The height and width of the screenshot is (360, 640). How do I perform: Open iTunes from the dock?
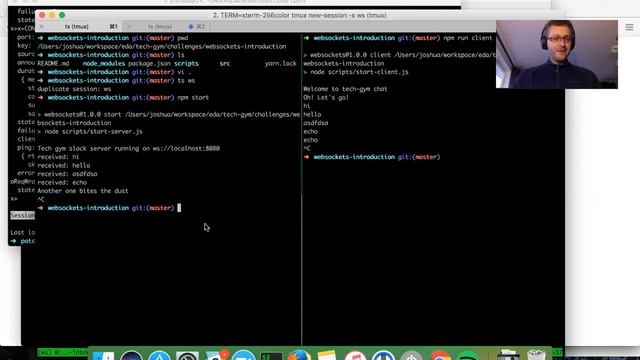coord(355,356)
